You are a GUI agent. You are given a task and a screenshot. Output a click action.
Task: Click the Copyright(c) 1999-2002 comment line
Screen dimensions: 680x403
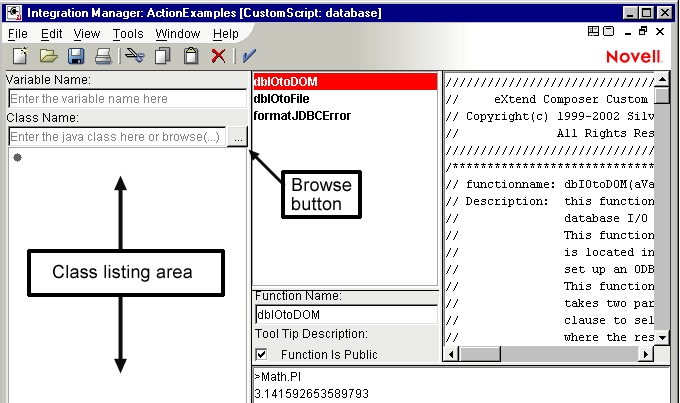click(x=550, y=116)
